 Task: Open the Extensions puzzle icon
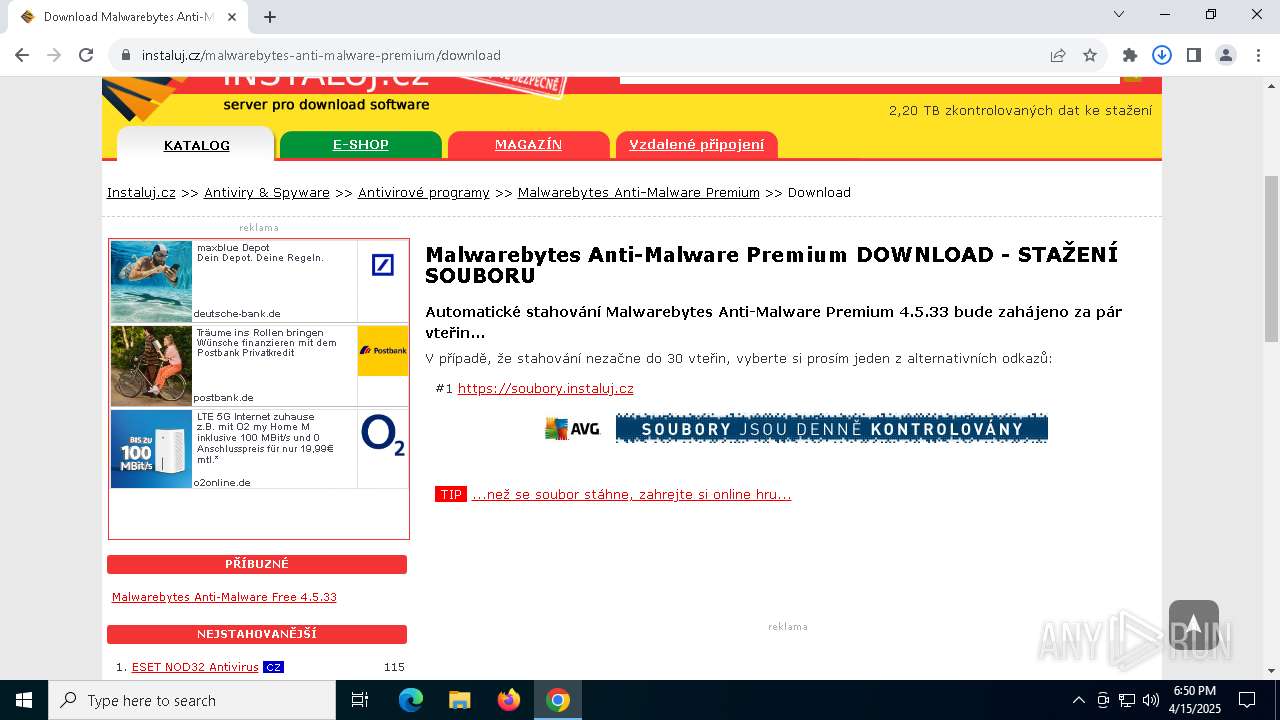click(1130, 55)
